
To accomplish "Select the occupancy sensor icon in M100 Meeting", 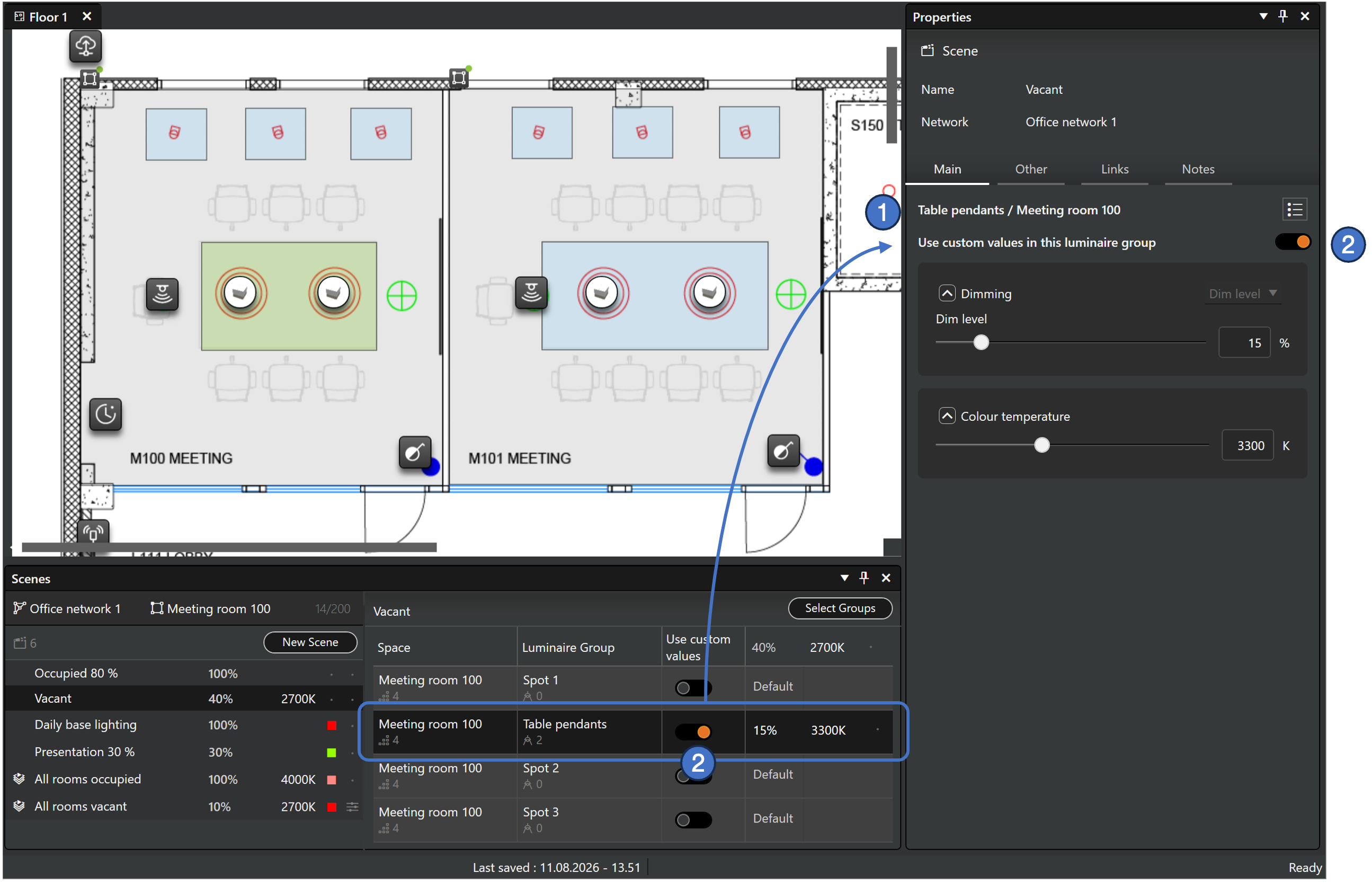I will [162, 294].
